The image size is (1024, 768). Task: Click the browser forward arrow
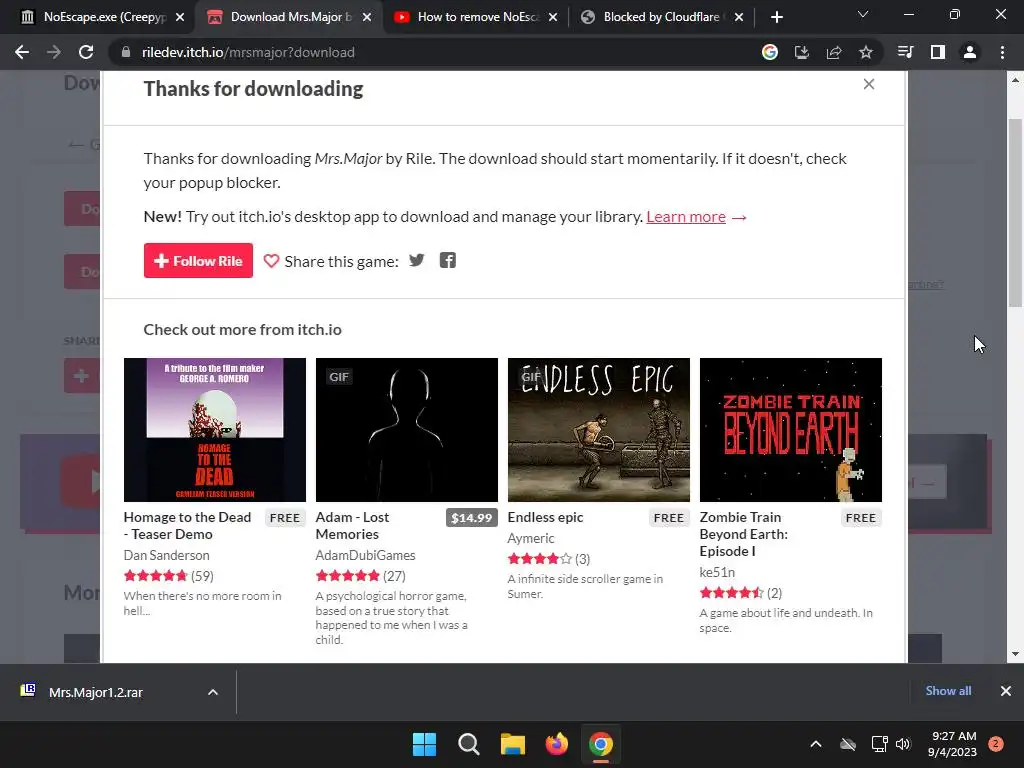[54, 52]
